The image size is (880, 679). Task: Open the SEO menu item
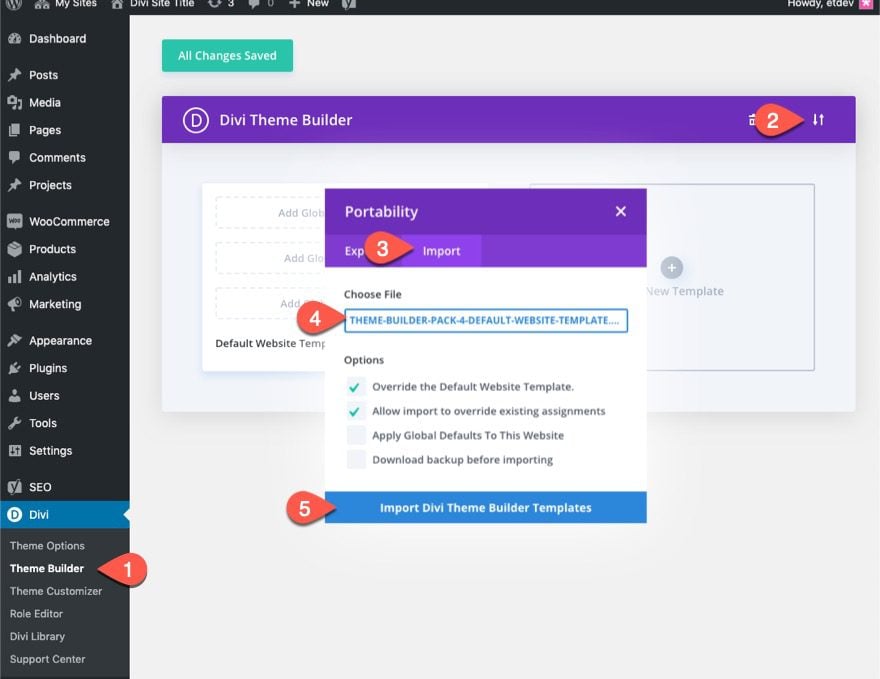(40, 487)
